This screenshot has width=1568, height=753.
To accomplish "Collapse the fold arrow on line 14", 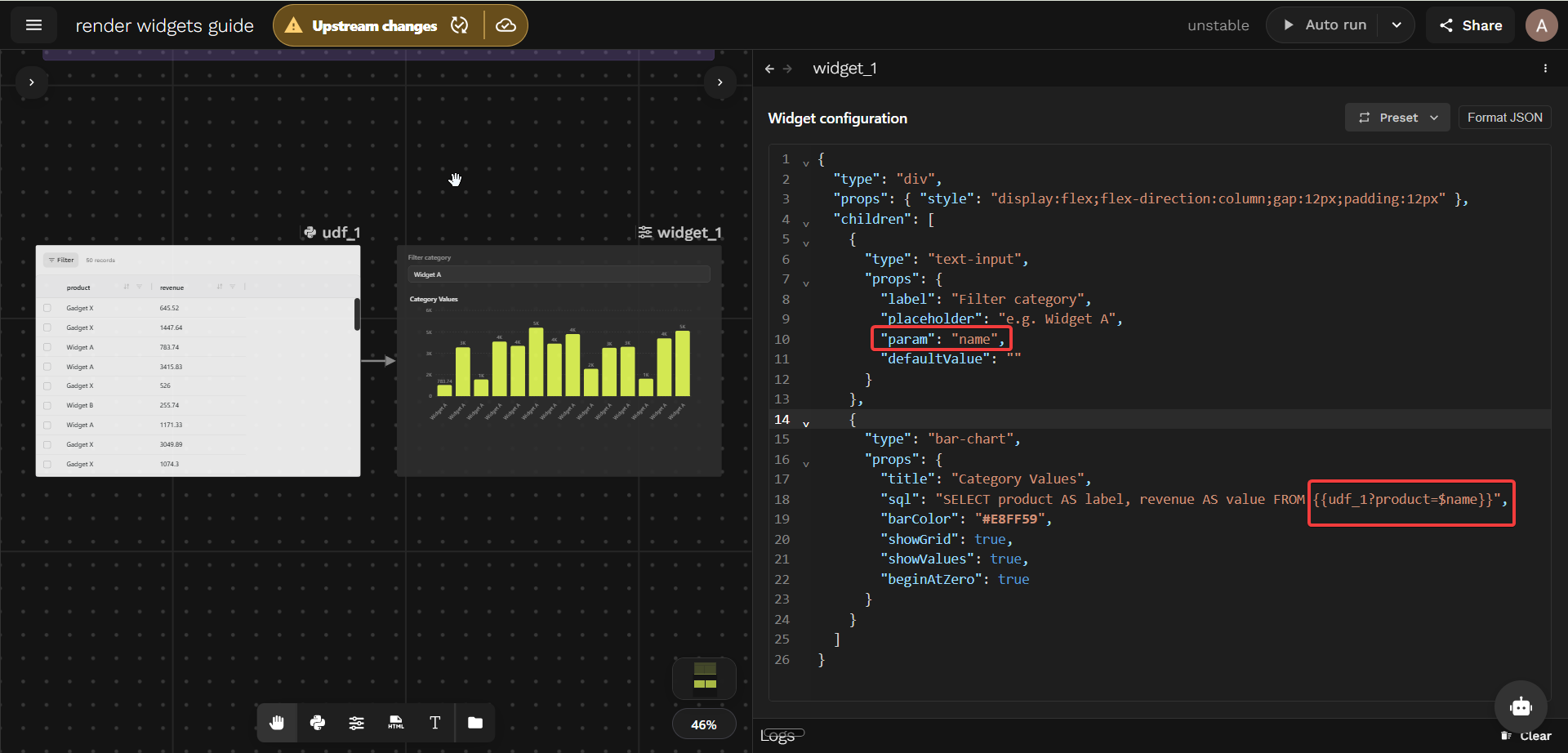I will click(x=806, y=423).
